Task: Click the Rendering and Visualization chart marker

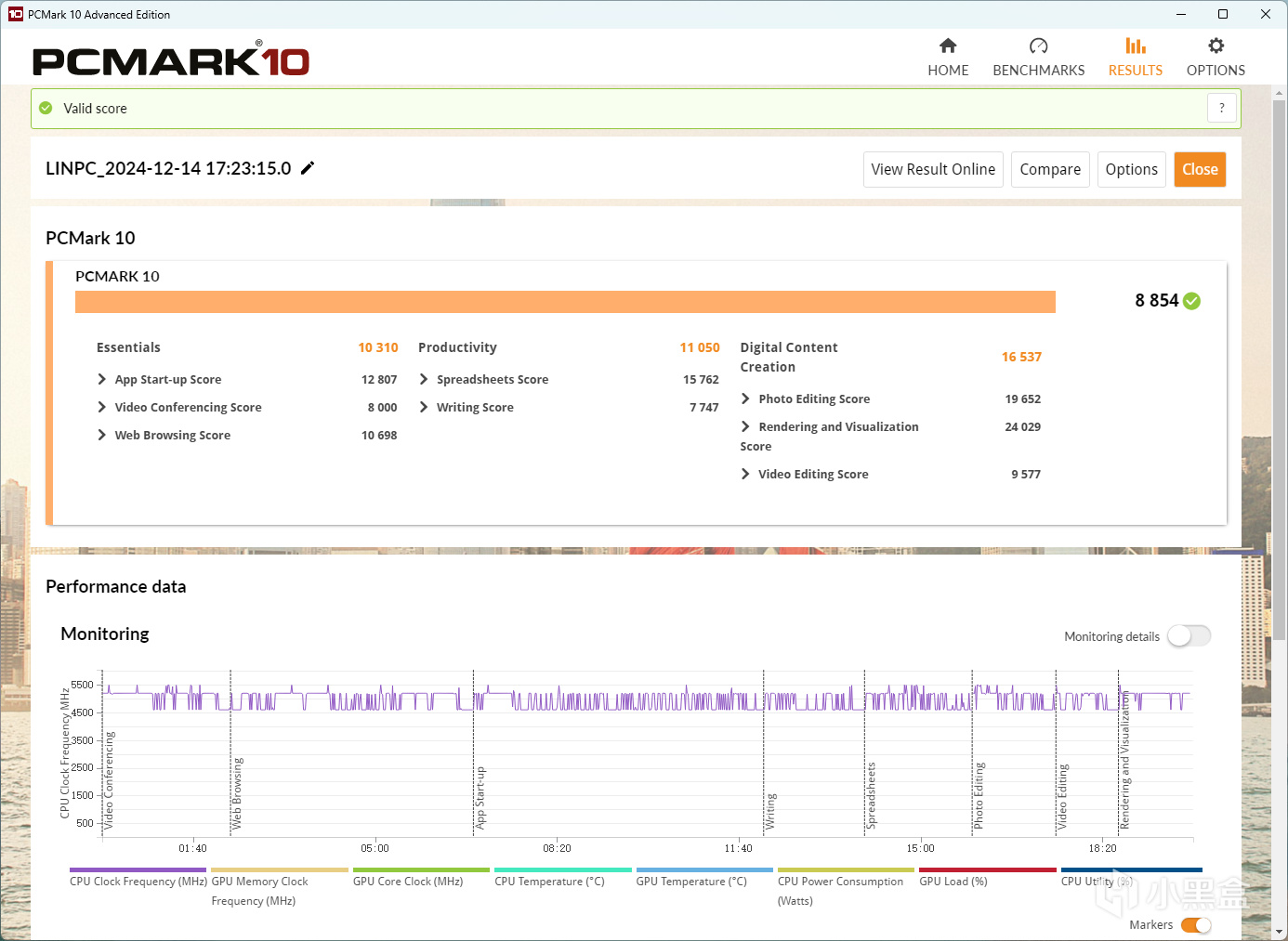Action: tap(1124, 760)
